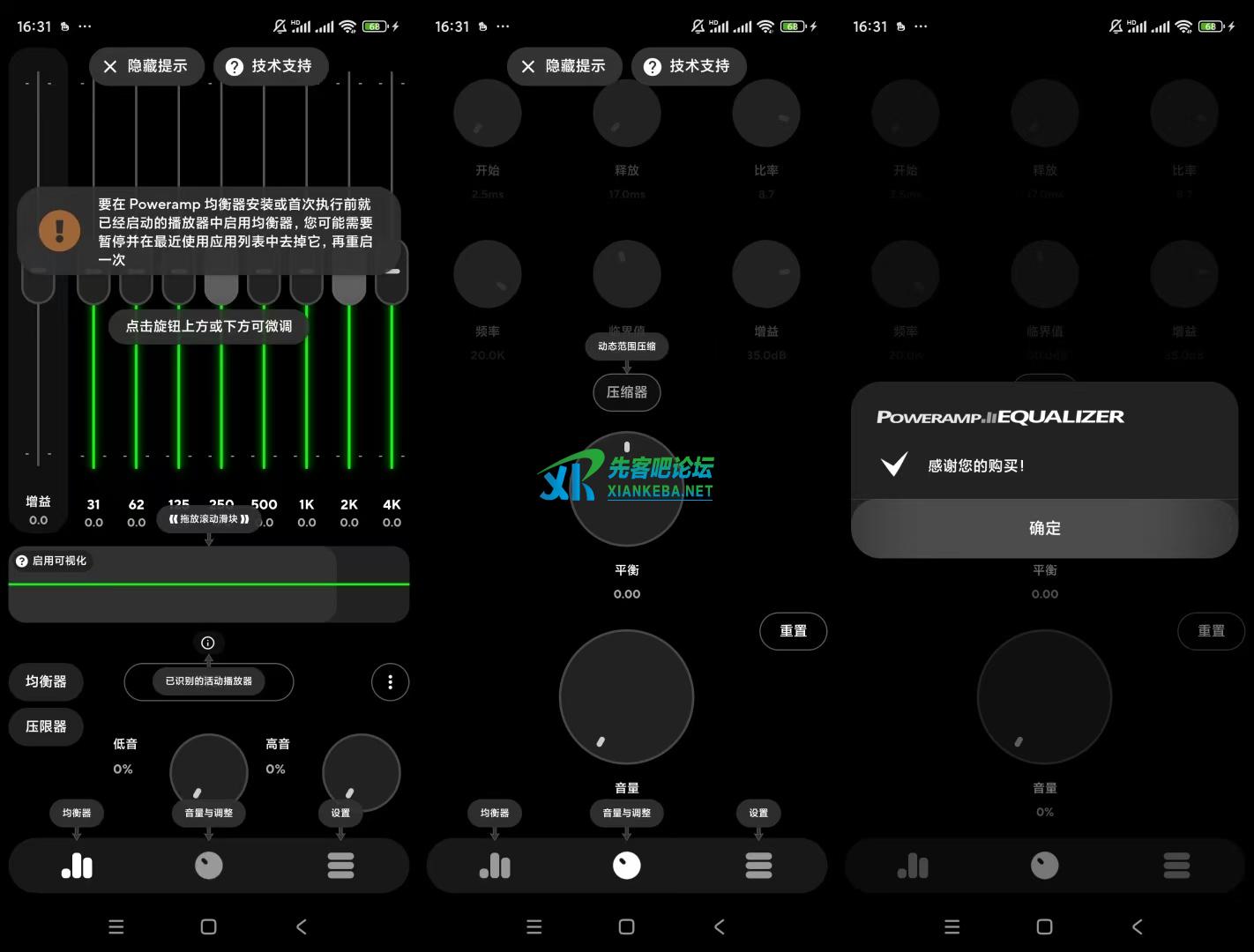Tap the highlighted volume knob tab in middle screen
Screen dimensions: 1254x952
[x=627, y=866]
